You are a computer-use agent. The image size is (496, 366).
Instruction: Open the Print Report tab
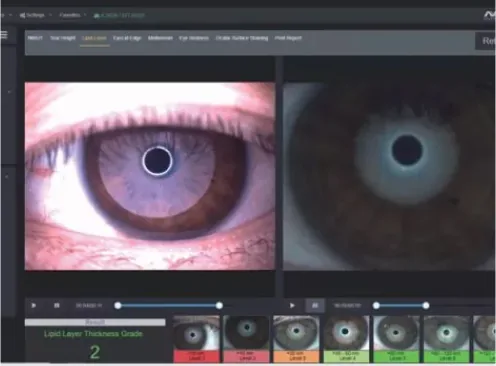[x=288, y=38]
